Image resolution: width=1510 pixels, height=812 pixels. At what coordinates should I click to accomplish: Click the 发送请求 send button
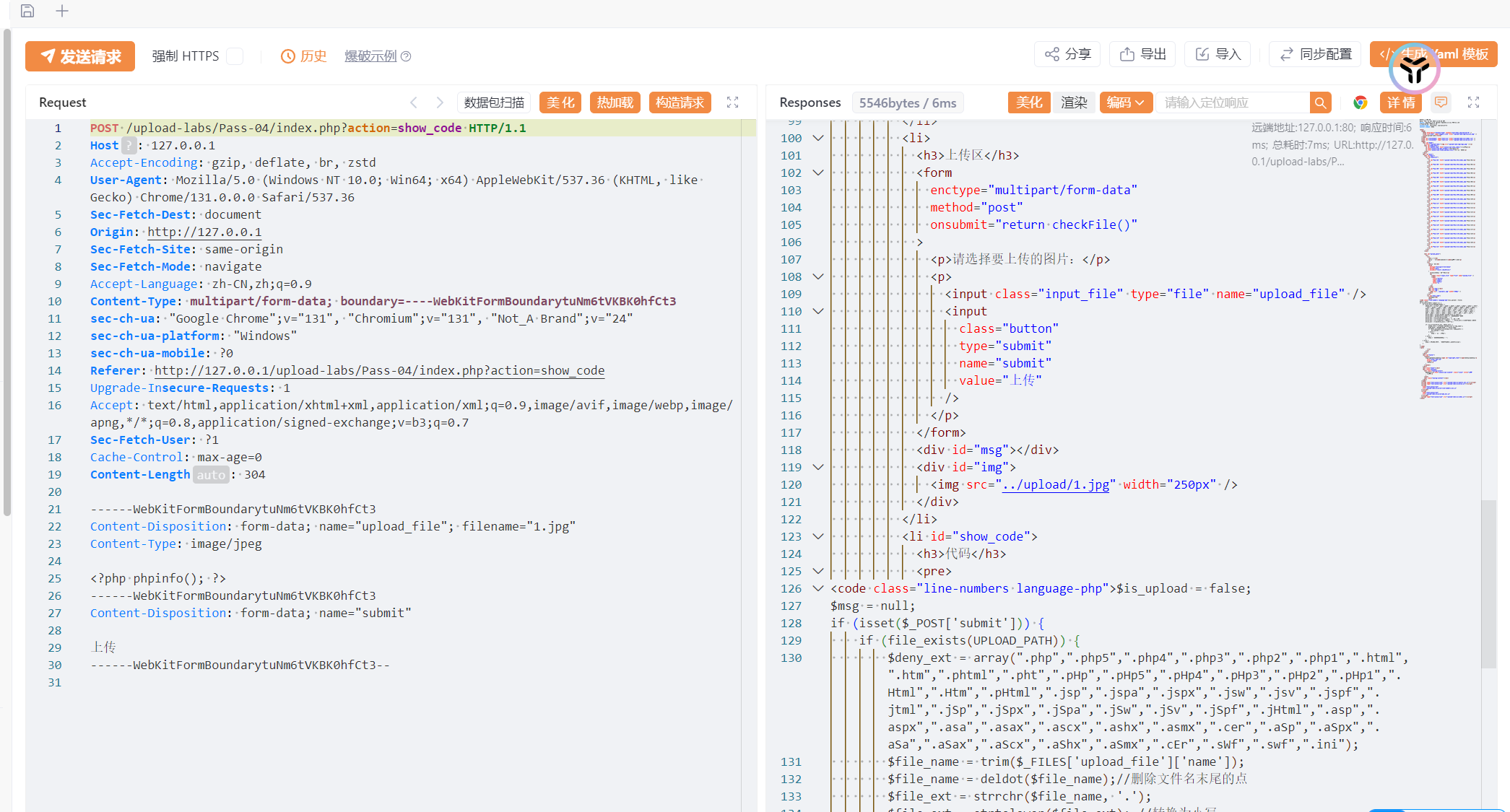click(80, 56)
